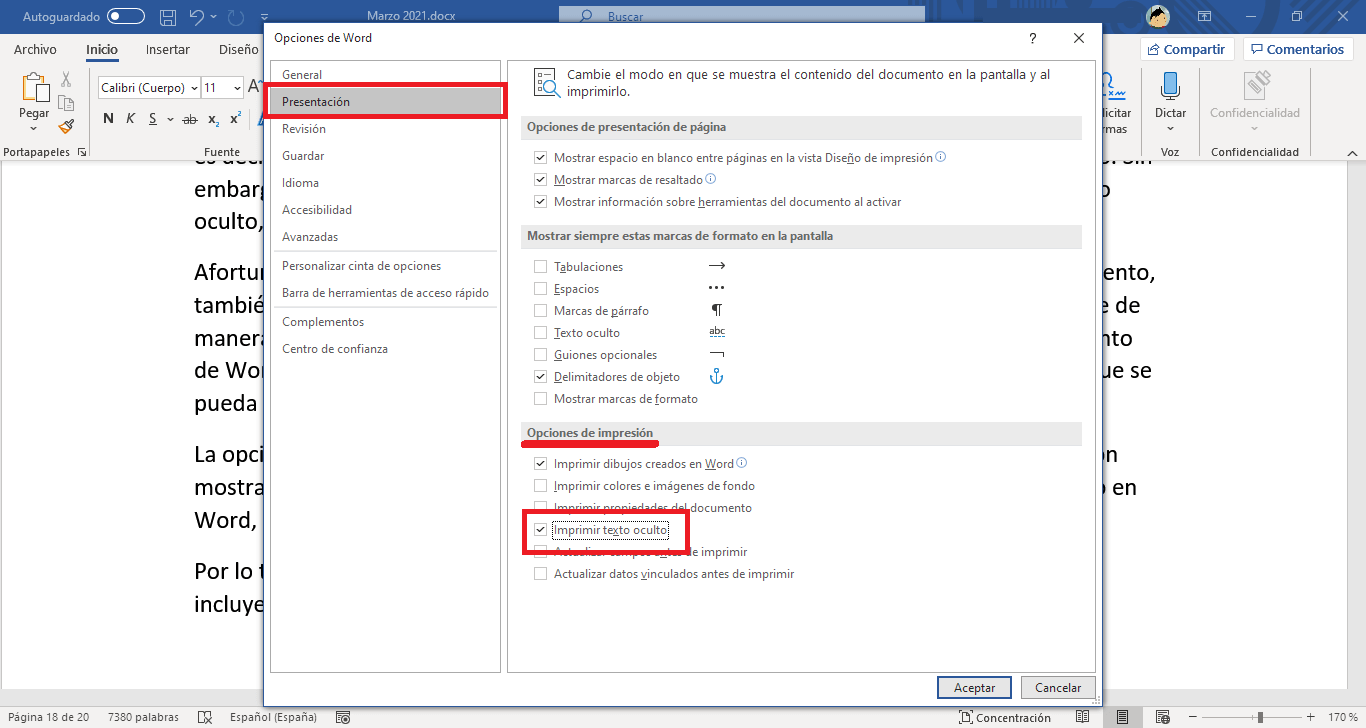1366x728 pixels.
Task: Check Actualizar datos vinculados antes de imprimir
Action: pyautogui.click(x=541, y=574)
